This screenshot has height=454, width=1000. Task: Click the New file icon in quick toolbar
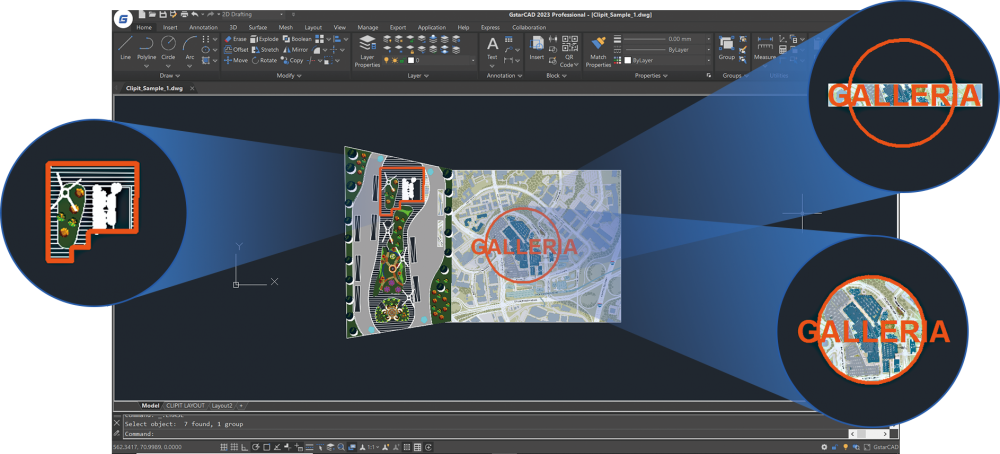coord(142,14)
